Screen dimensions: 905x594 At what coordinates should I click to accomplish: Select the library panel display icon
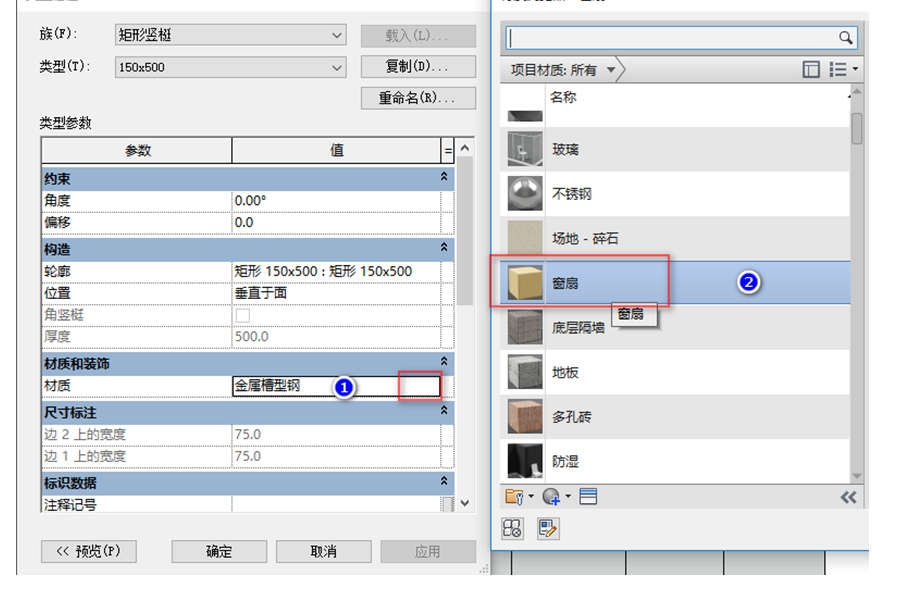pos(810,68)
